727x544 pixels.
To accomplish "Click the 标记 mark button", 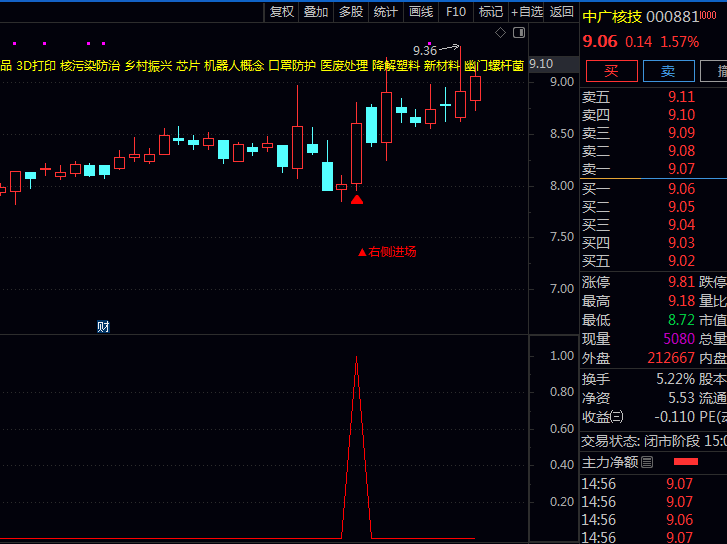I will point(491,12).
